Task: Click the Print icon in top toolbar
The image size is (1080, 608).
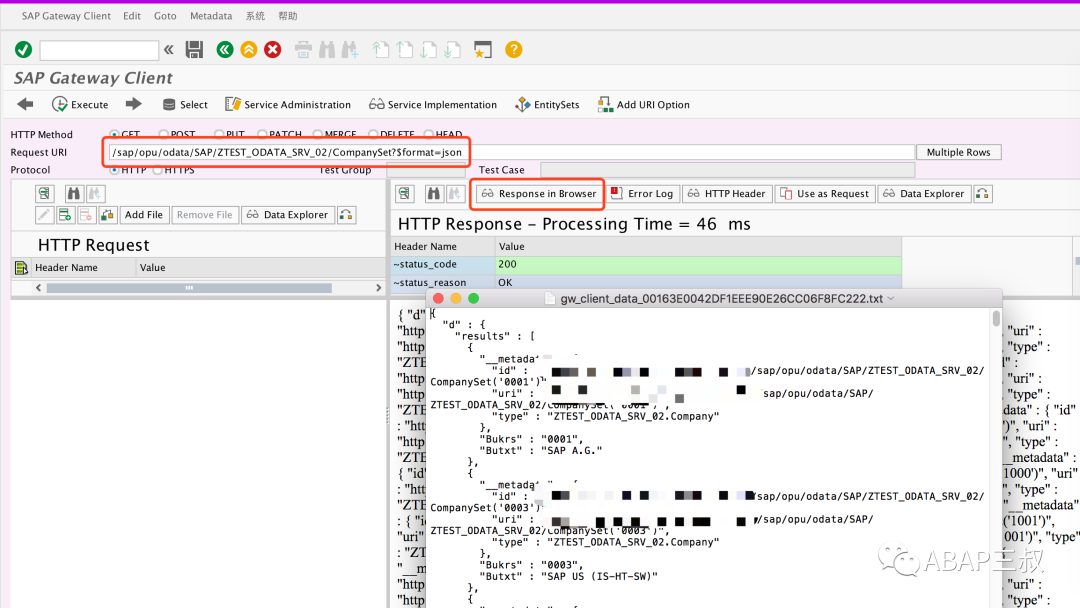Action: click(x=303, y=50)
